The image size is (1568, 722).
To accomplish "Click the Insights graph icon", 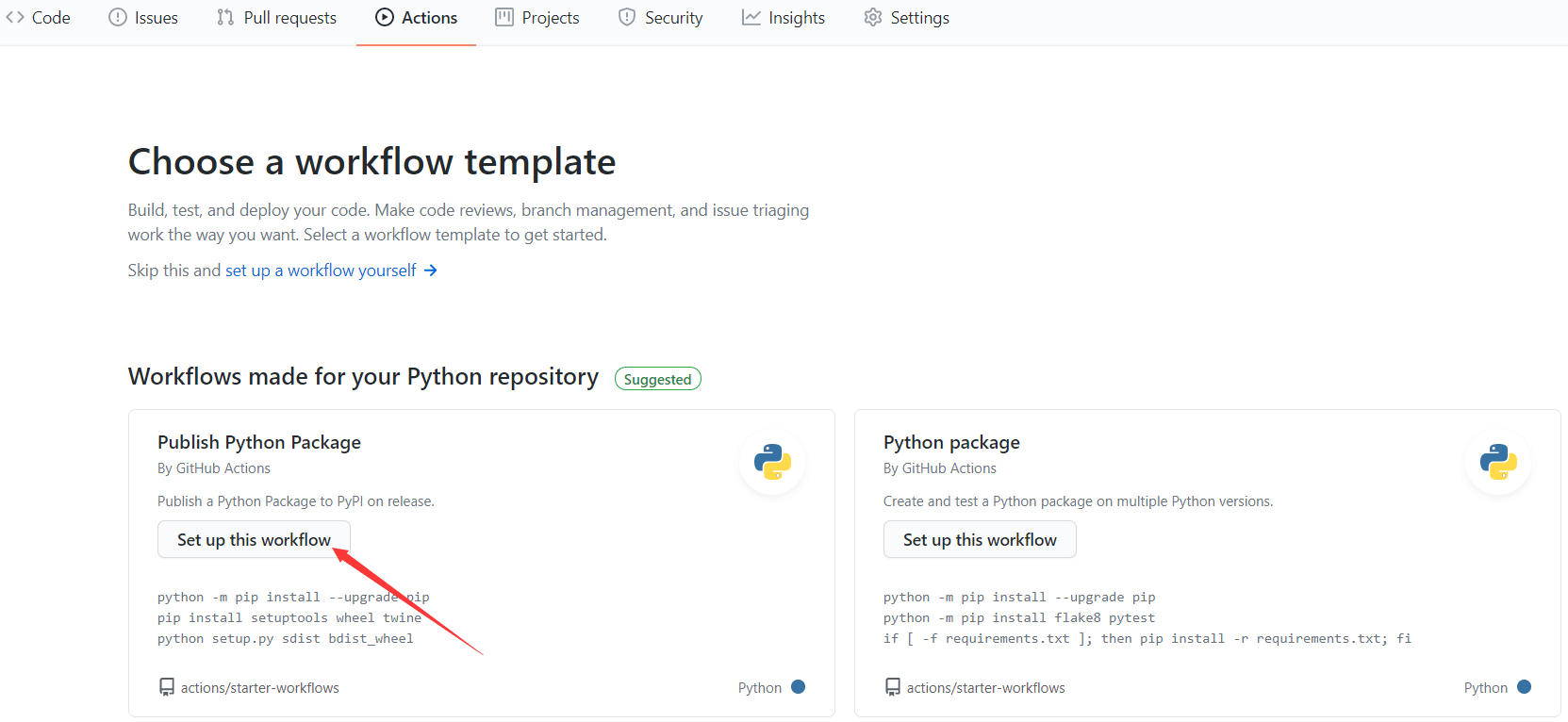I will point(751,17).
